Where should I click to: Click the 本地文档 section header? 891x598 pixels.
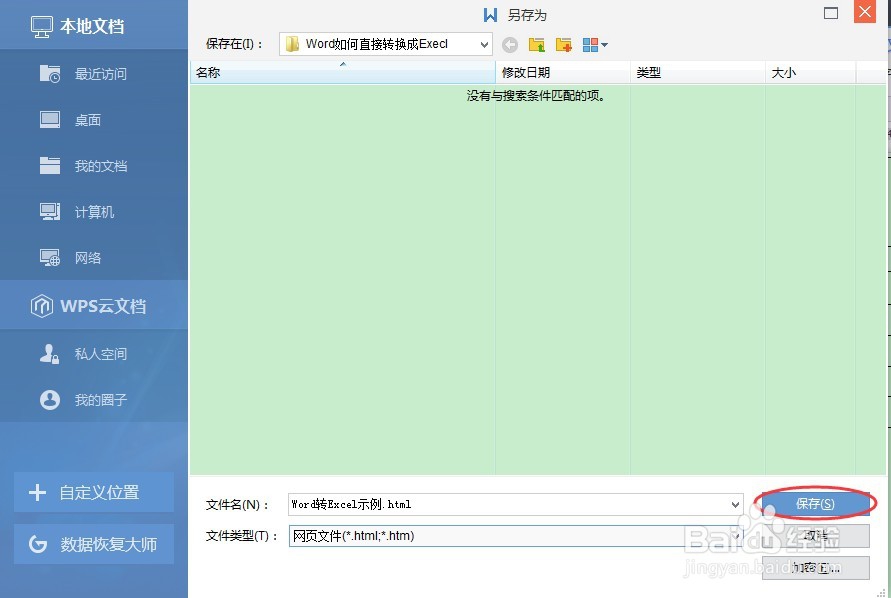[94, 26]
